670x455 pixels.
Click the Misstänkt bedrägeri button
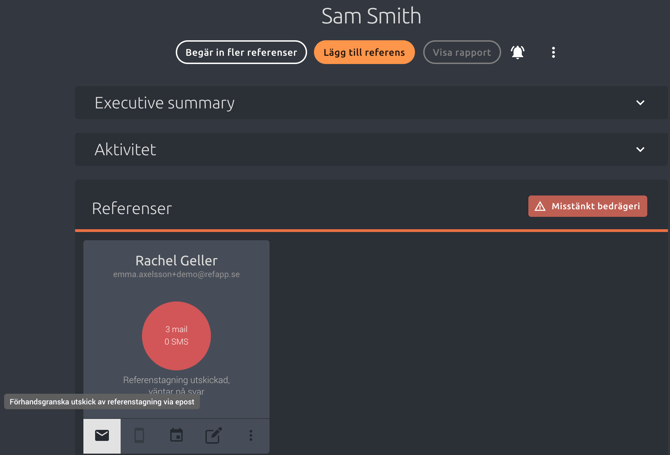(x=588, y=206)
